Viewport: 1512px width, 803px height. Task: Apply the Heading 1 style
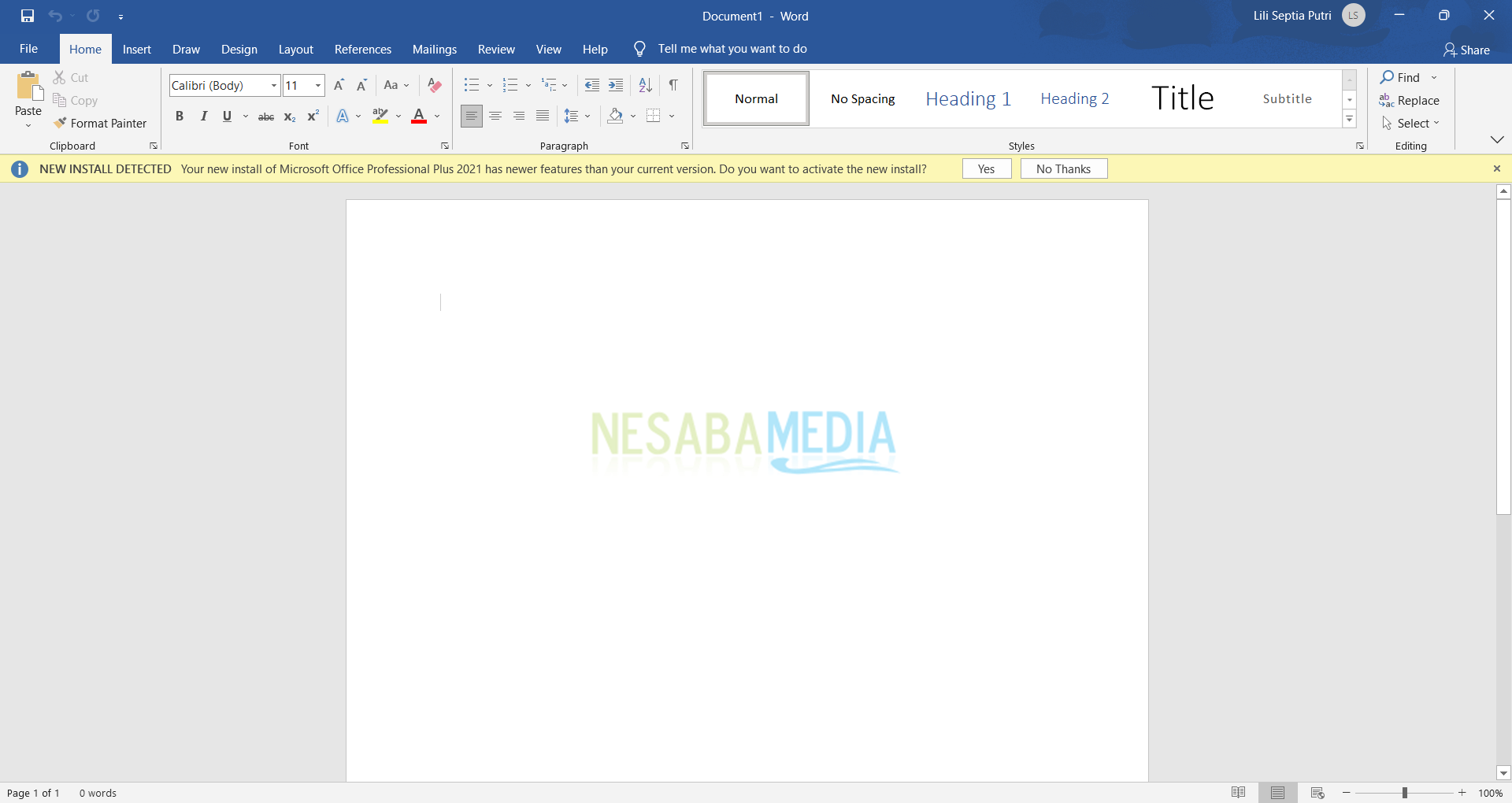(x=968, y=98)
